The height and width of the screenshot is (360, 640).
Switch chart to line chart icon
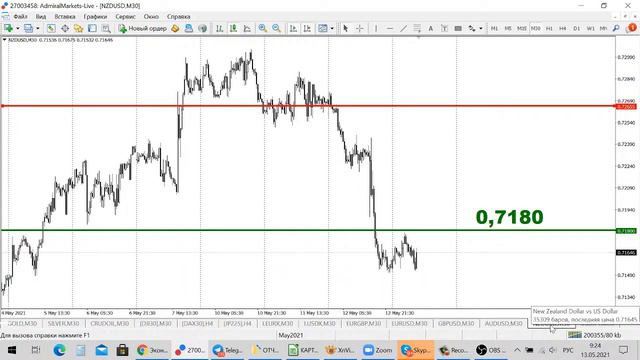click(247, 28)
